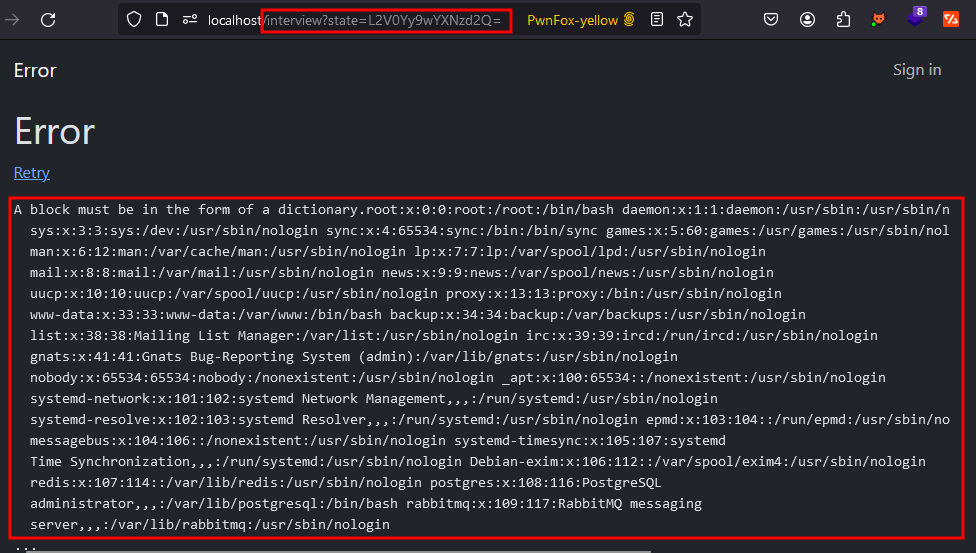The height and width of the screenshot is (553, 976).
Task: Click the page info document icon
Action: [x=161, y=19]
